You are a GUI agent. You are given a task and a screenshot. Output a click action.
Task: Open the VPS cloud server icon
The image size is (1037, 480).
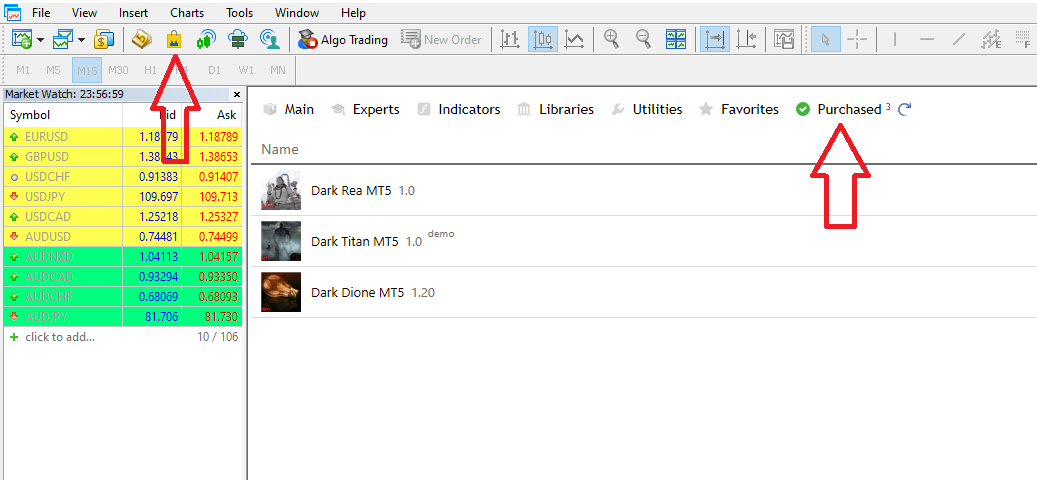(238, 40)
